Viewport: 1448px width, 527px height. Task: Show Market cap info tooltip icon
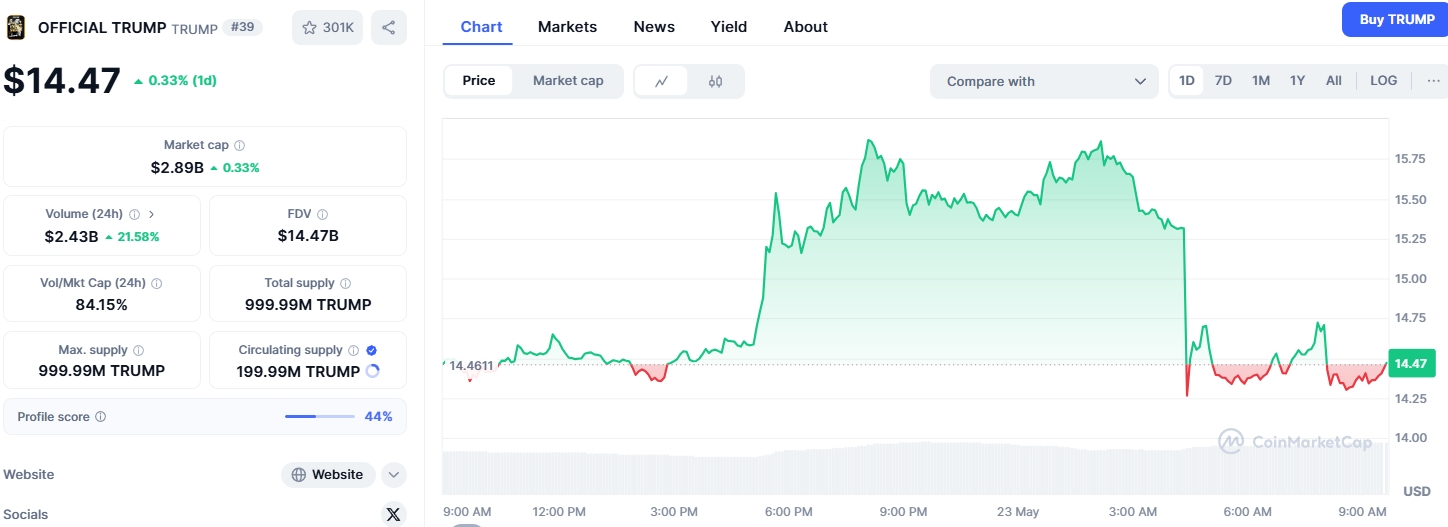pos(239,146)
